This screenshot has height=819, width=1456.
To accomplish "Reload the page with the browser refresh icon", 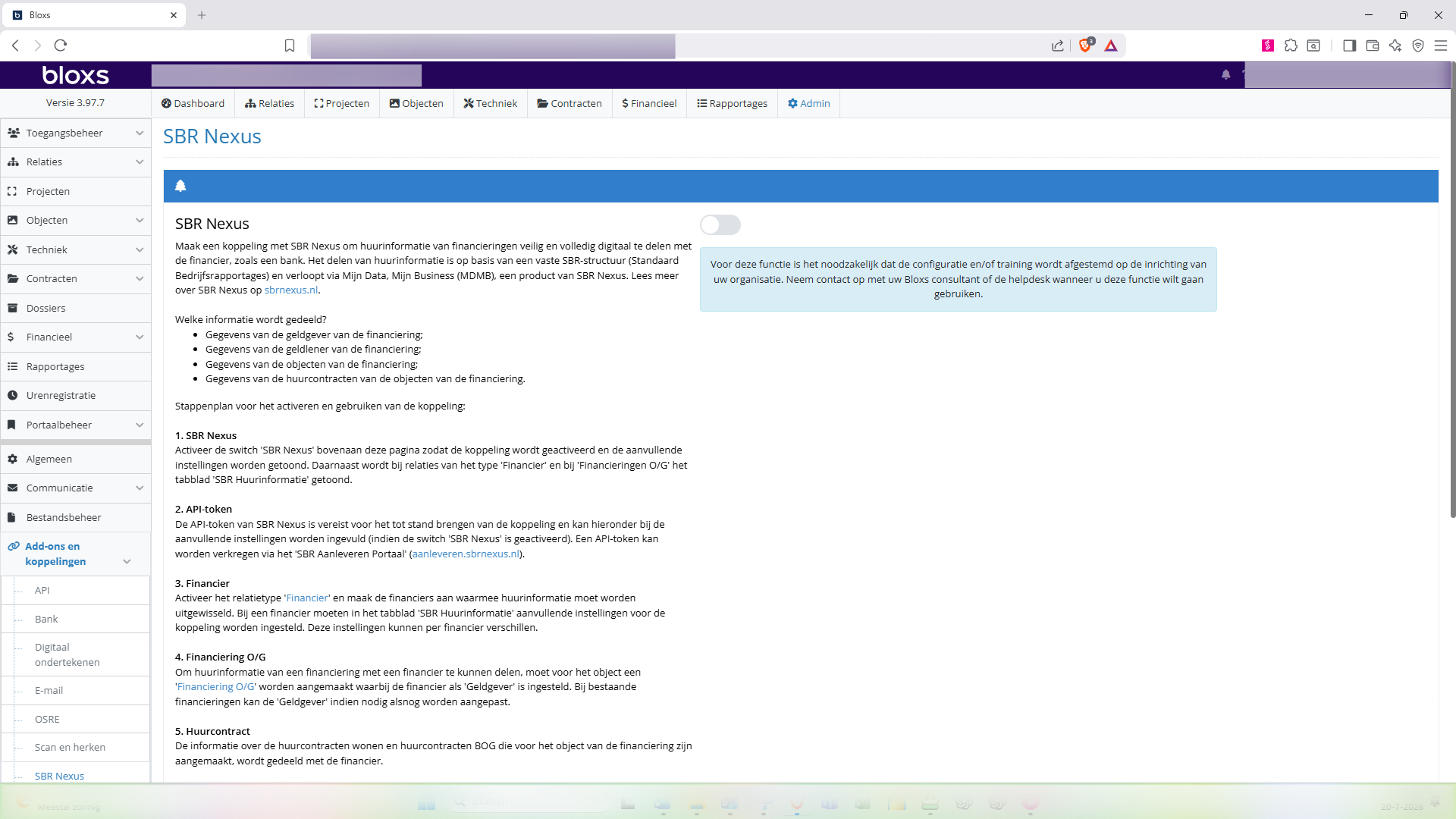I will pyautogui.click(x=61, y=45).
